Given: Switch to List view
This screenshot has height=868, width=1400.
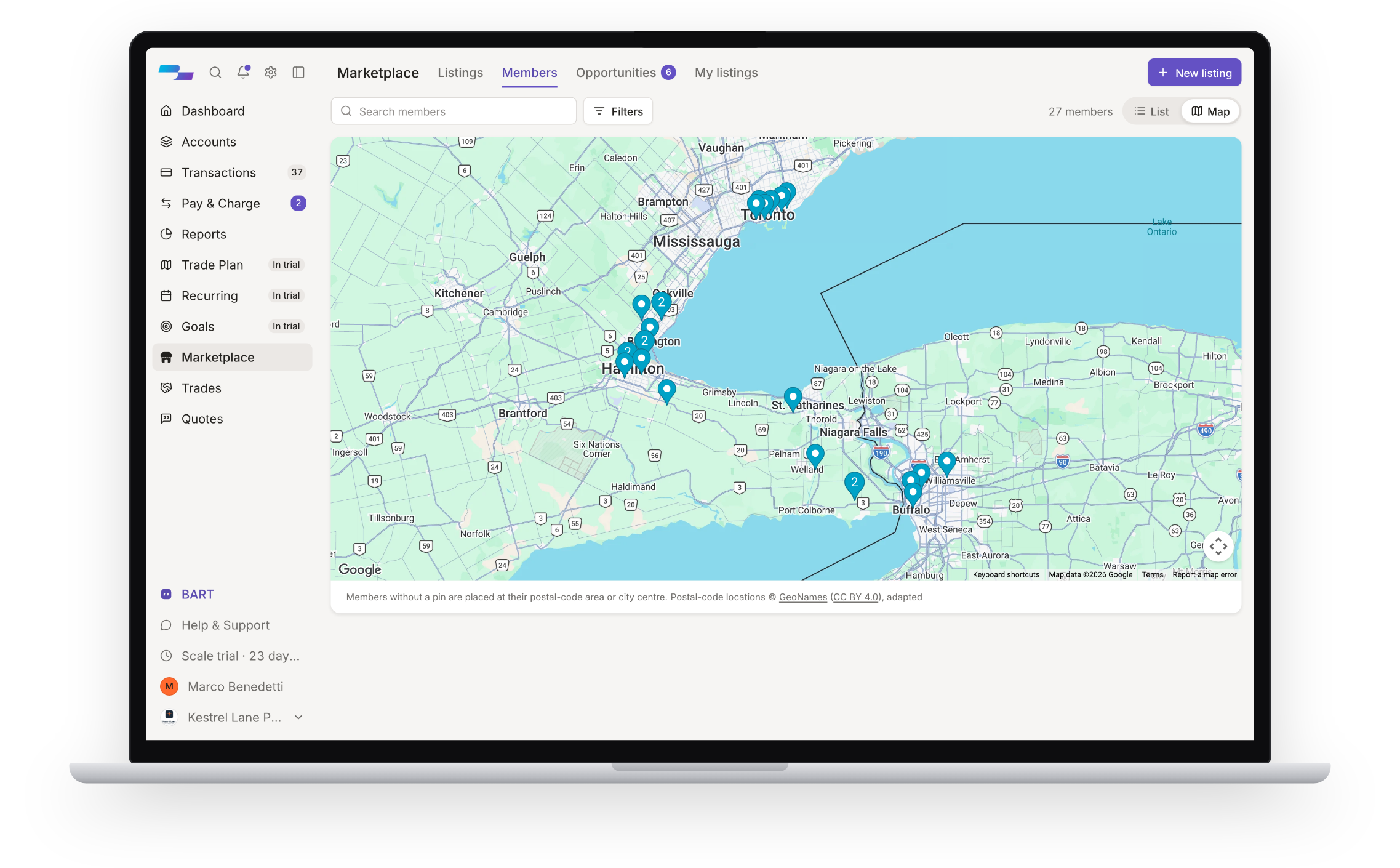Looking at the screenshot, I should (1151, 111).
